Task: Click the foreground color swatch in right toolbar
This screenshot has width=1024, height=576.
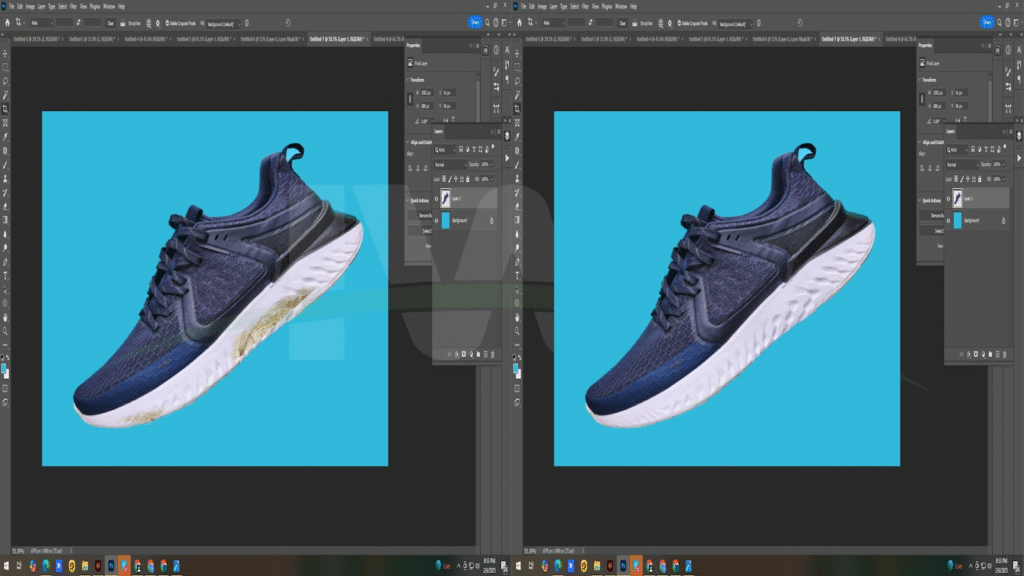Action: coord(516,368)
